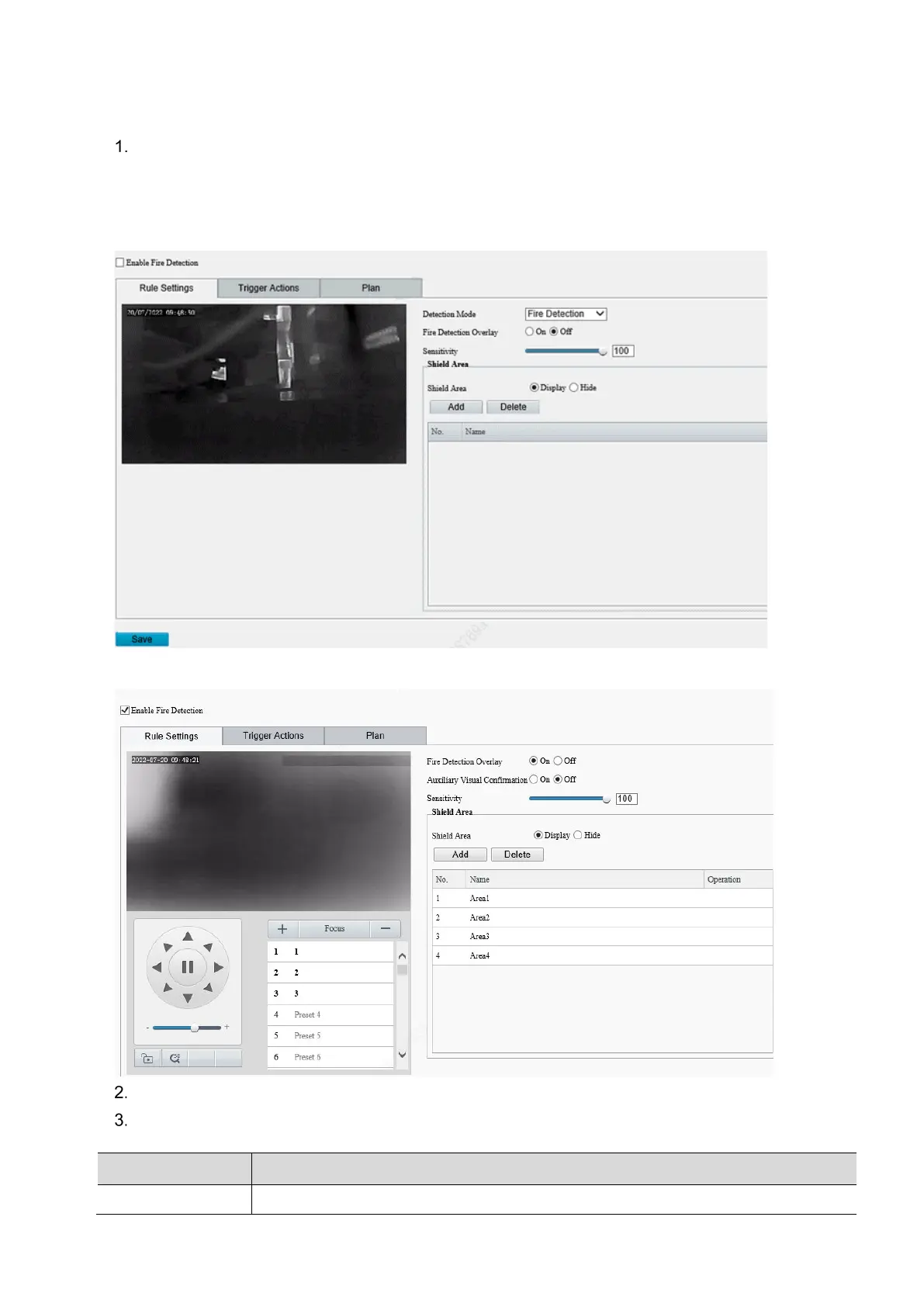Click the Focus plus icon
The width and height of the screenshot is (924, 1307).
tap(282, 929)
